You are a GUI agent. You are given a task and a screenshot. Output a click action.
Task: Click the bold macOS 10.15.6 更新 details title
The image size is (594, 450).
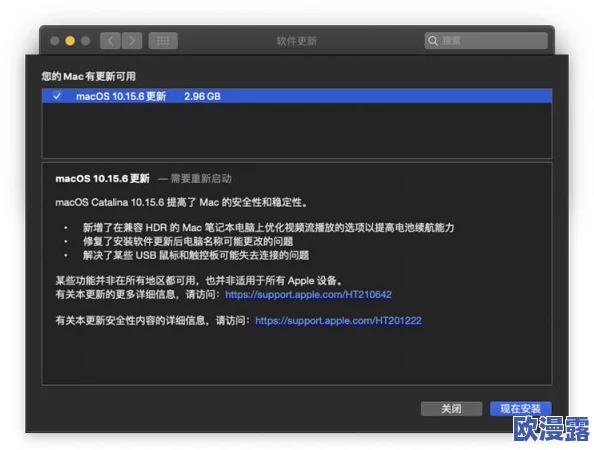(x=103, y=178)
